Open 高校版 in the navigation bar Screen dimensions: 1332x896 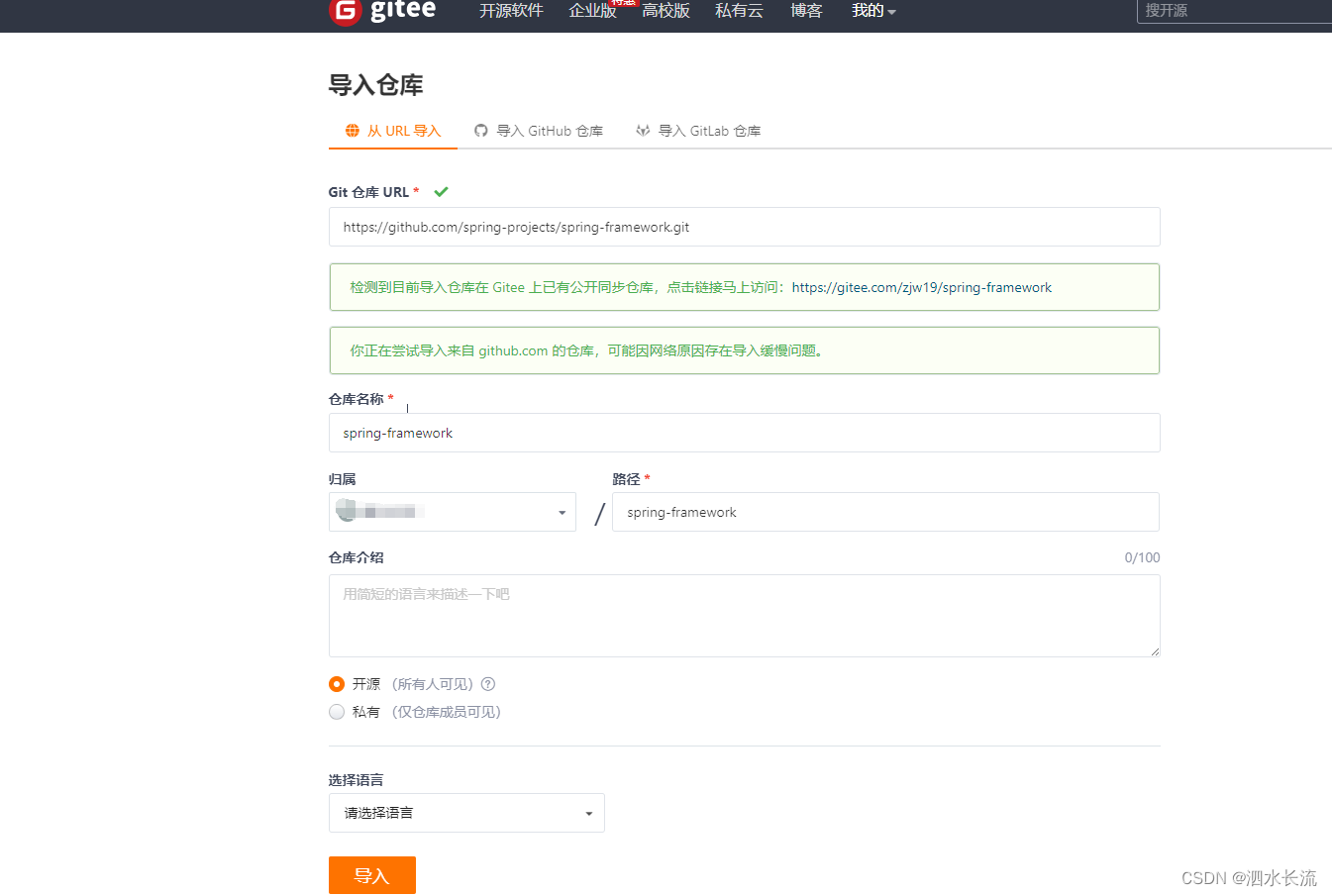tap(666, 11)
